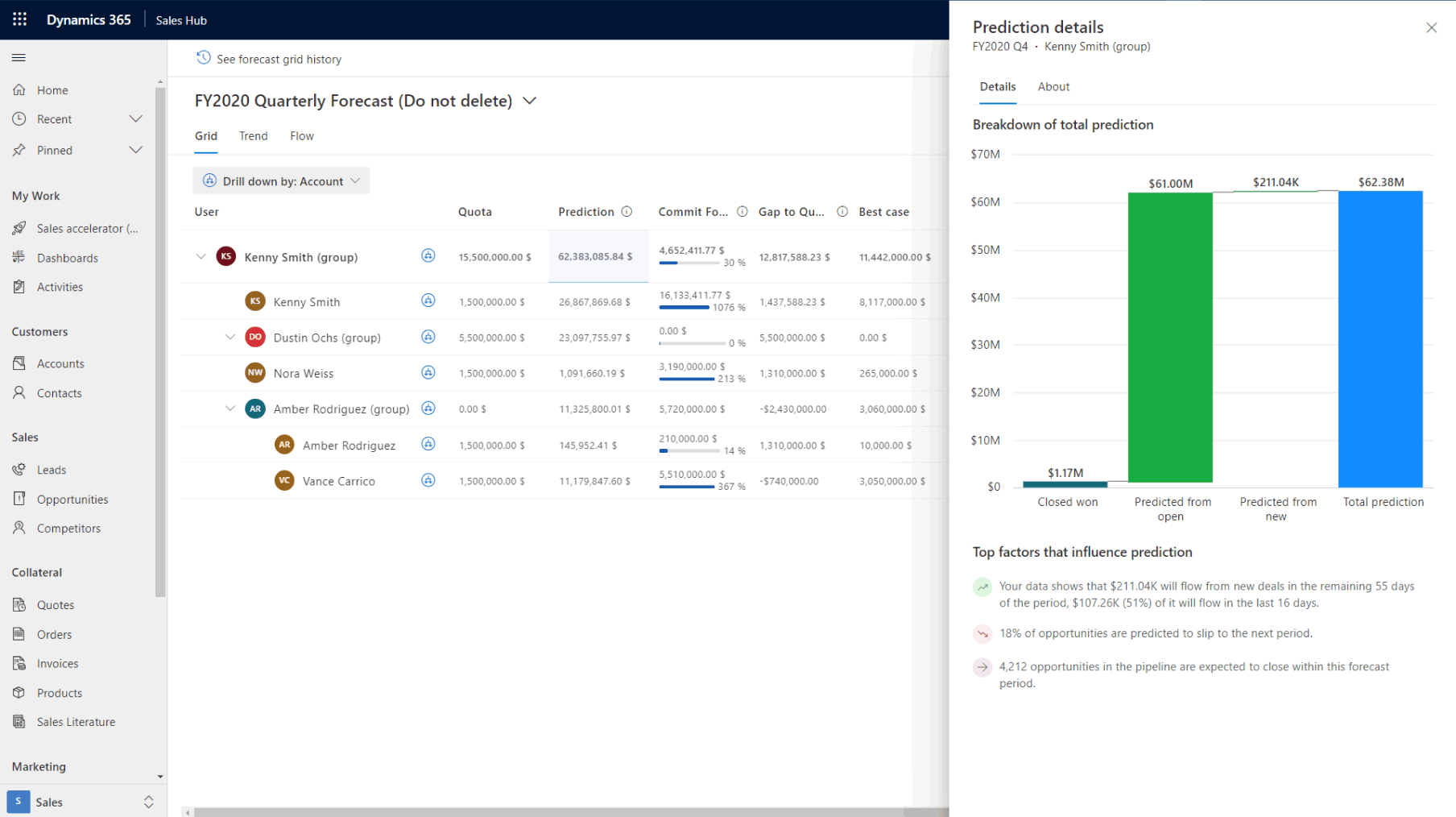Open the About tab in Prediction details
Image resolution: width=1456 pixels, height=817 pixels.
tap(1053, 86)
